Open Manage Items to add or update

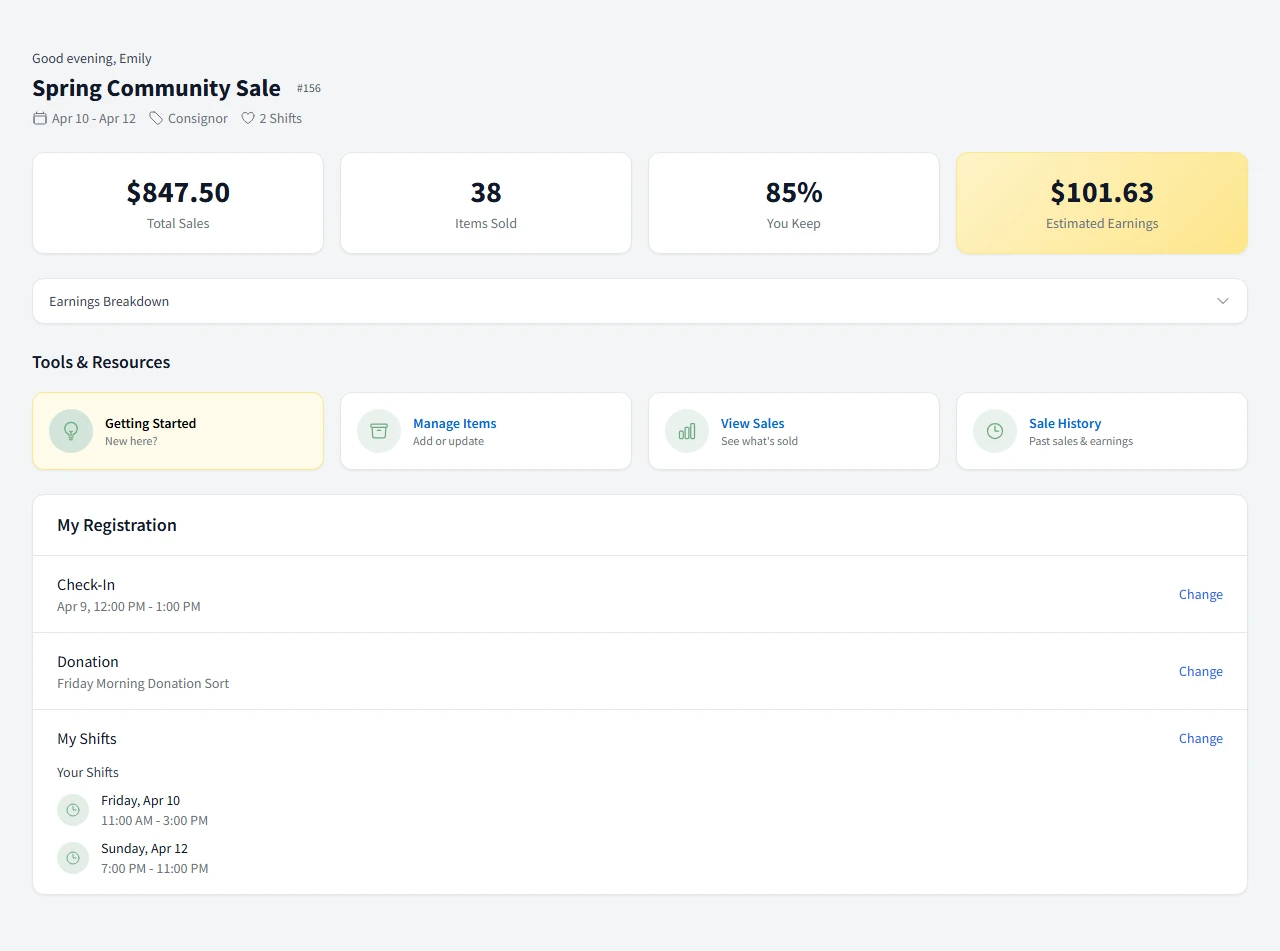486,431
